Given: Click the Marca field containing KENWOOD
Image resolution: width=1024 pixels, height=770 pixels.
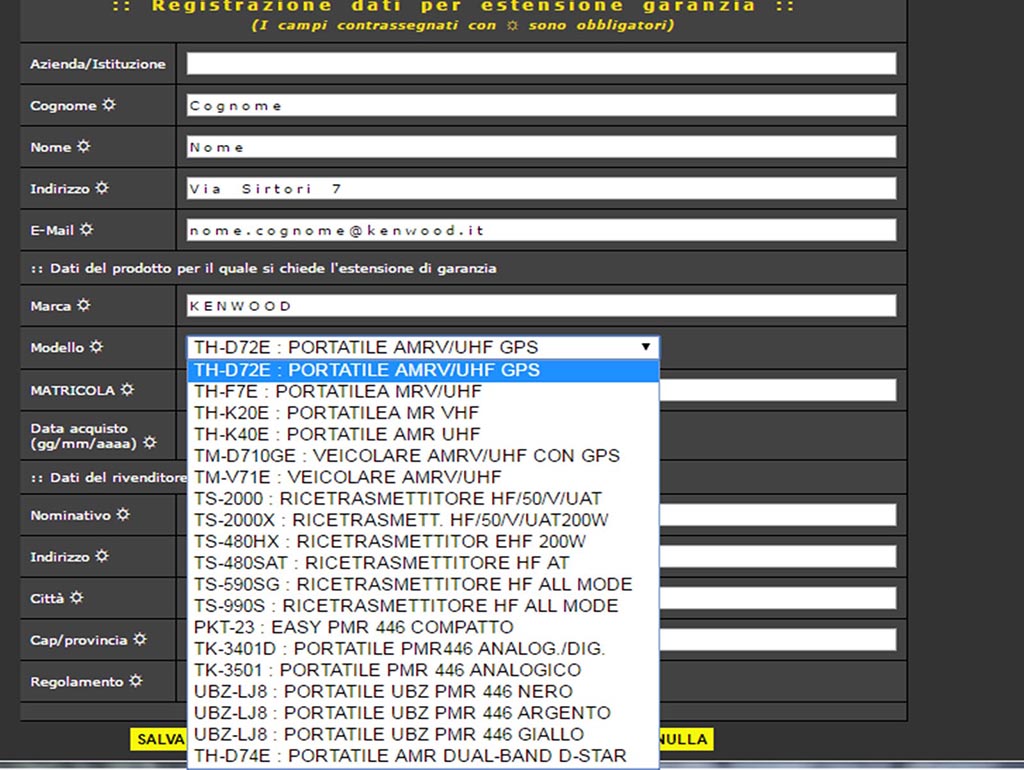Looking at the screenshot, I should pos(541,306).
